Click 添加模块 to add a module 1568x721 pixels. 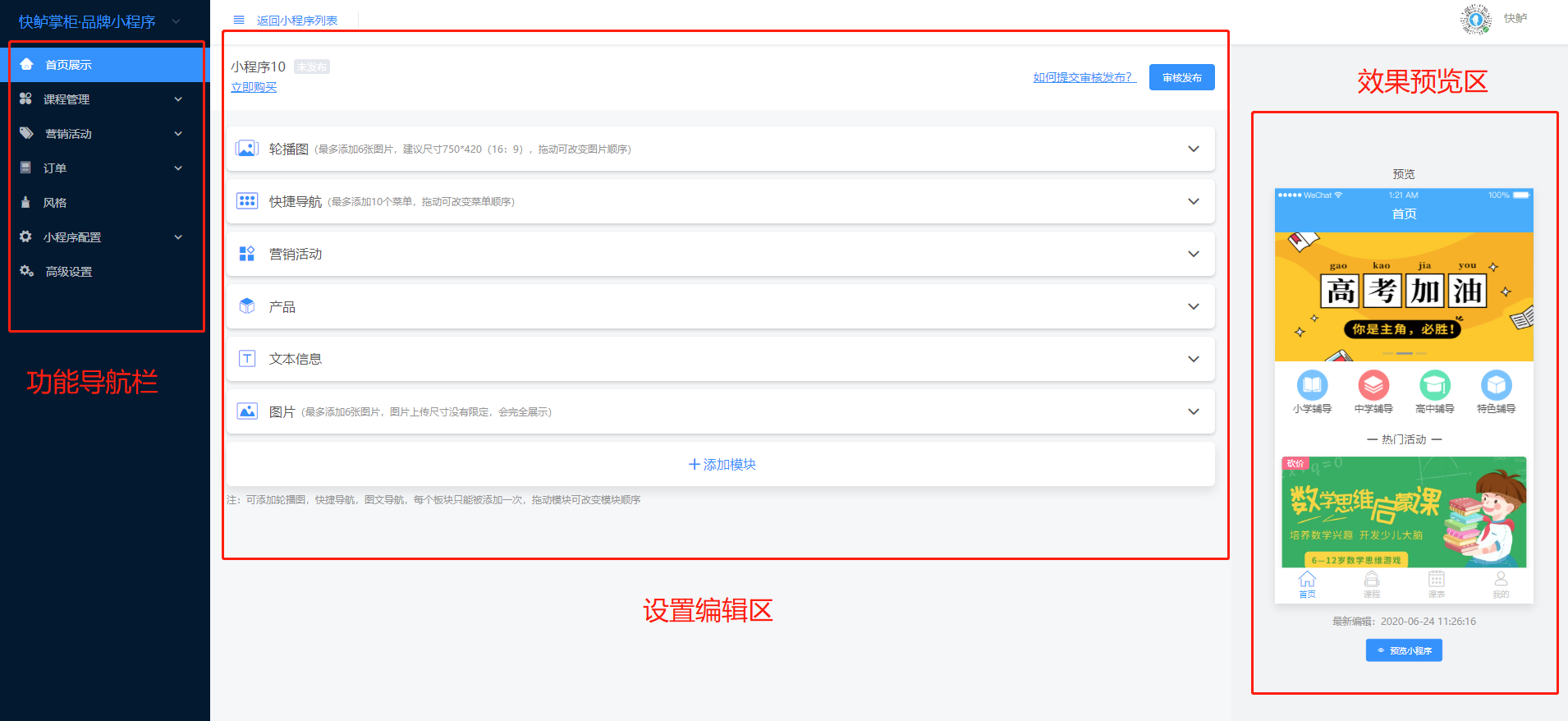tap(722, 465)
